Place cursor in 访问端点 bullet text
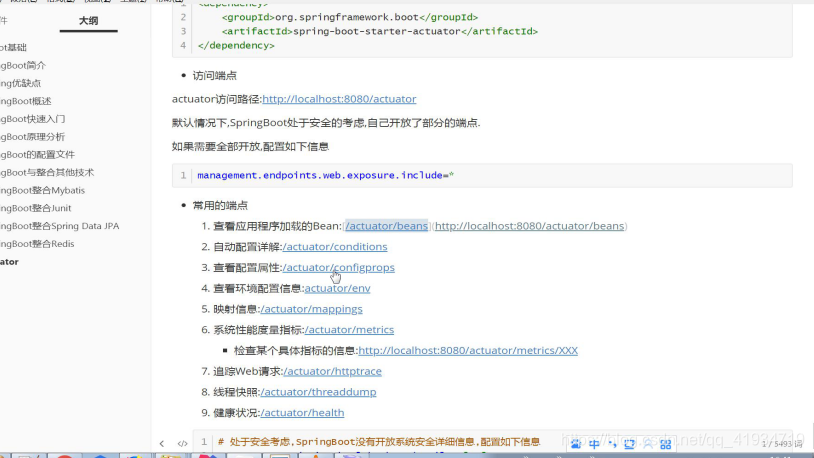This screenshot has width=814, height=458. tap(215, 76)
